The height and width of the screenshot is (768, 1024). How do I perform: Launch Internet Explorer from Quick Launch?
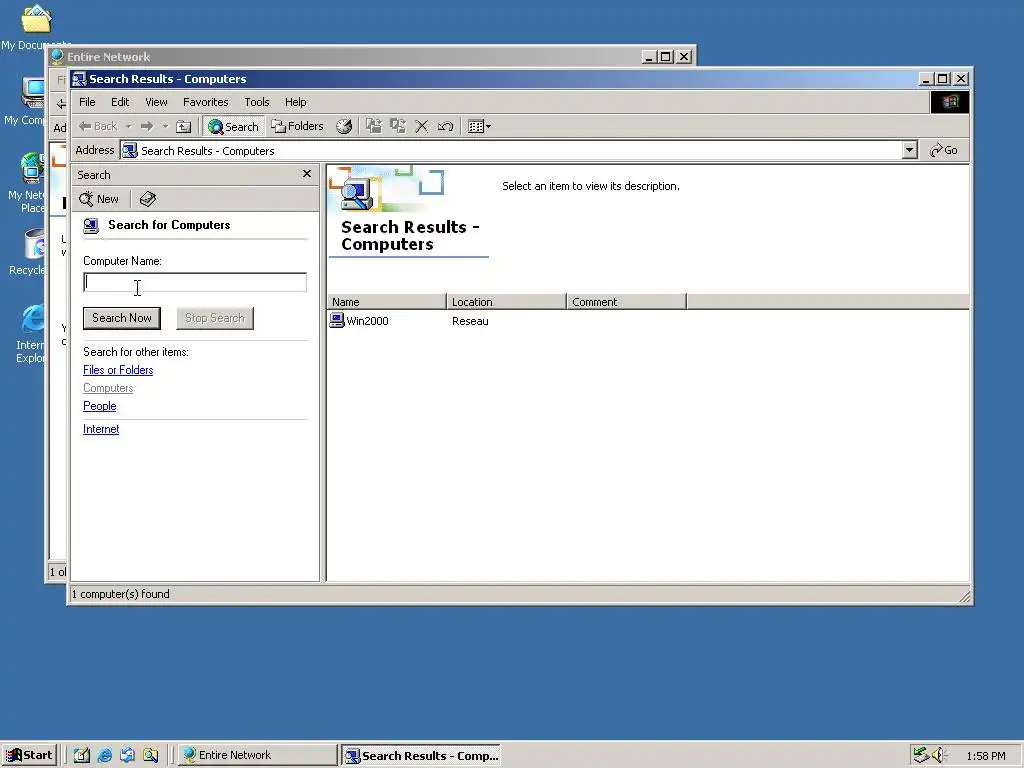tap(104, 756)
